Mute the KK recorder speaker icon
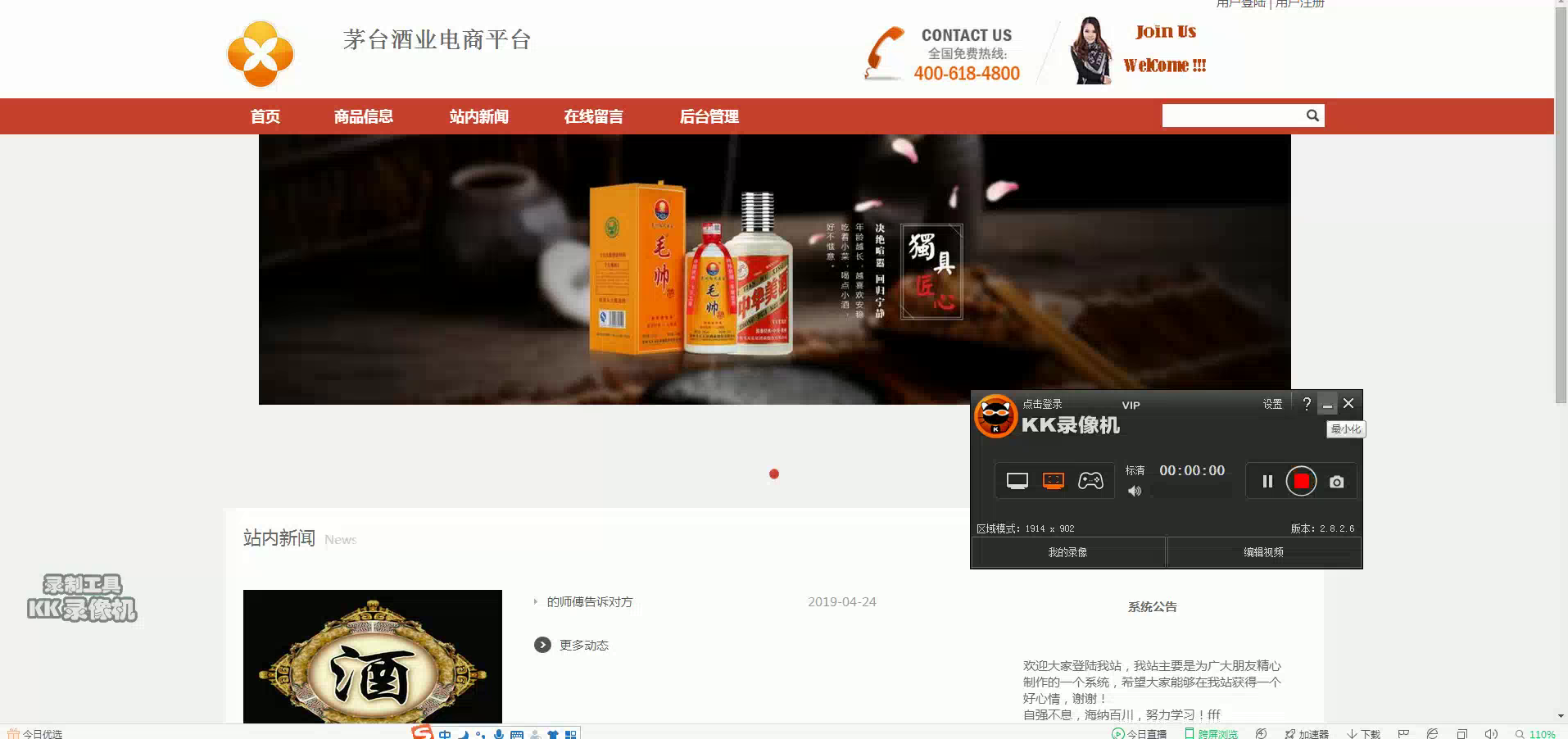1568x739 pixels. coord(1135,491)
